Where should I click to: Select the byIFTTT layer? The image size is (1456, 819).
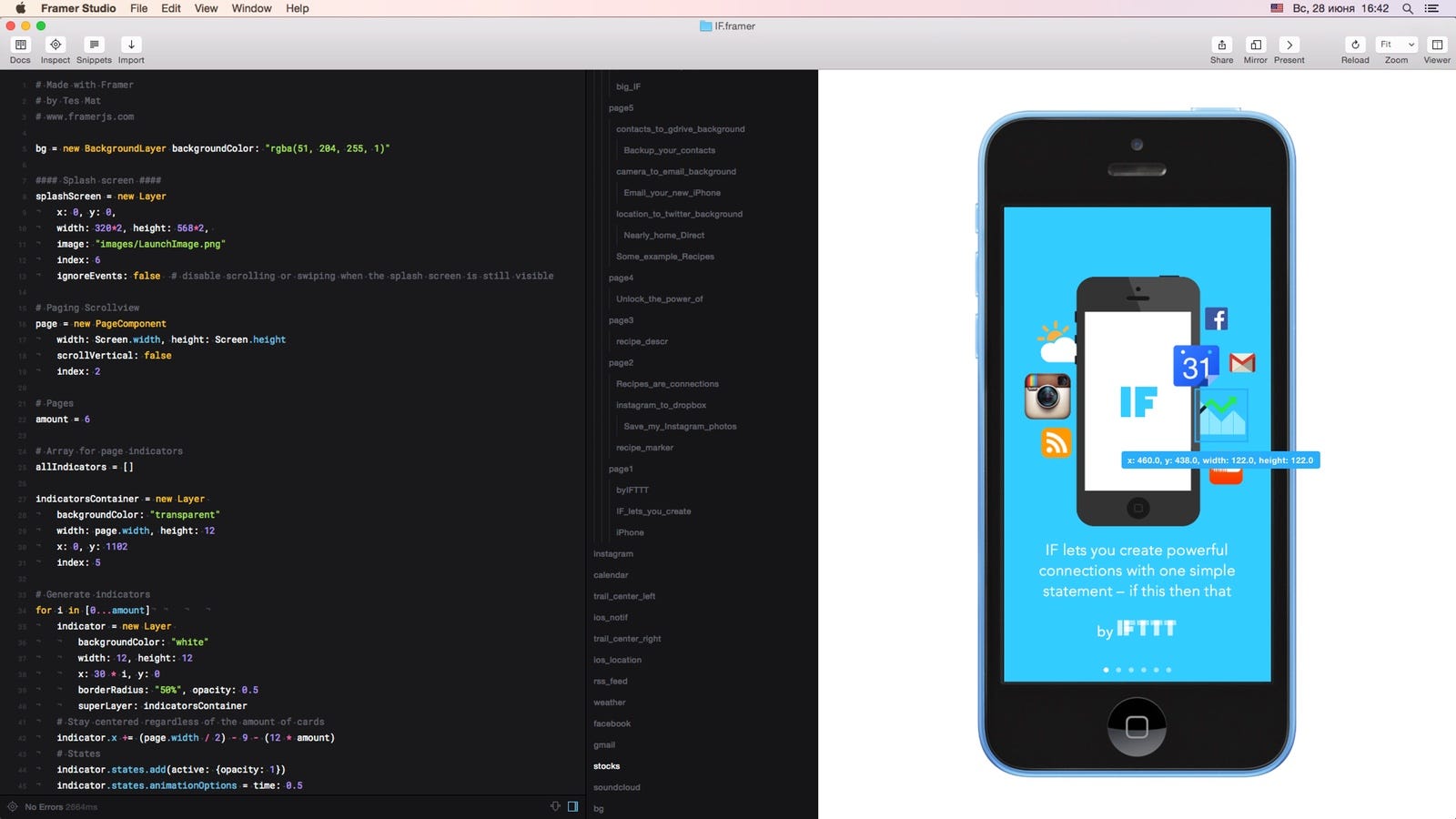click(x=632, y=490)
